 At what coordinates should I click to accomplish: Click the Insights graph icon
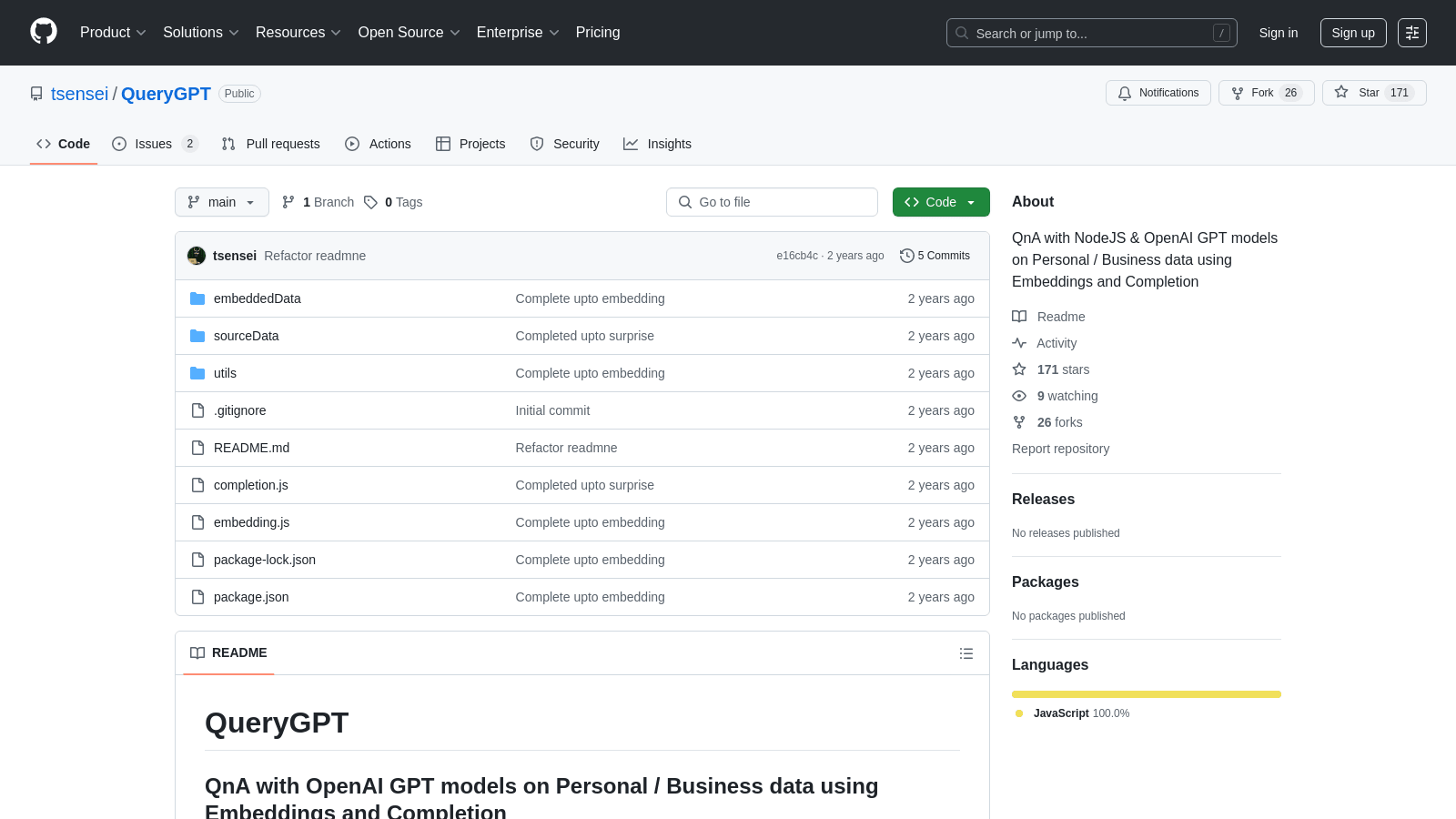coord(631,144)
